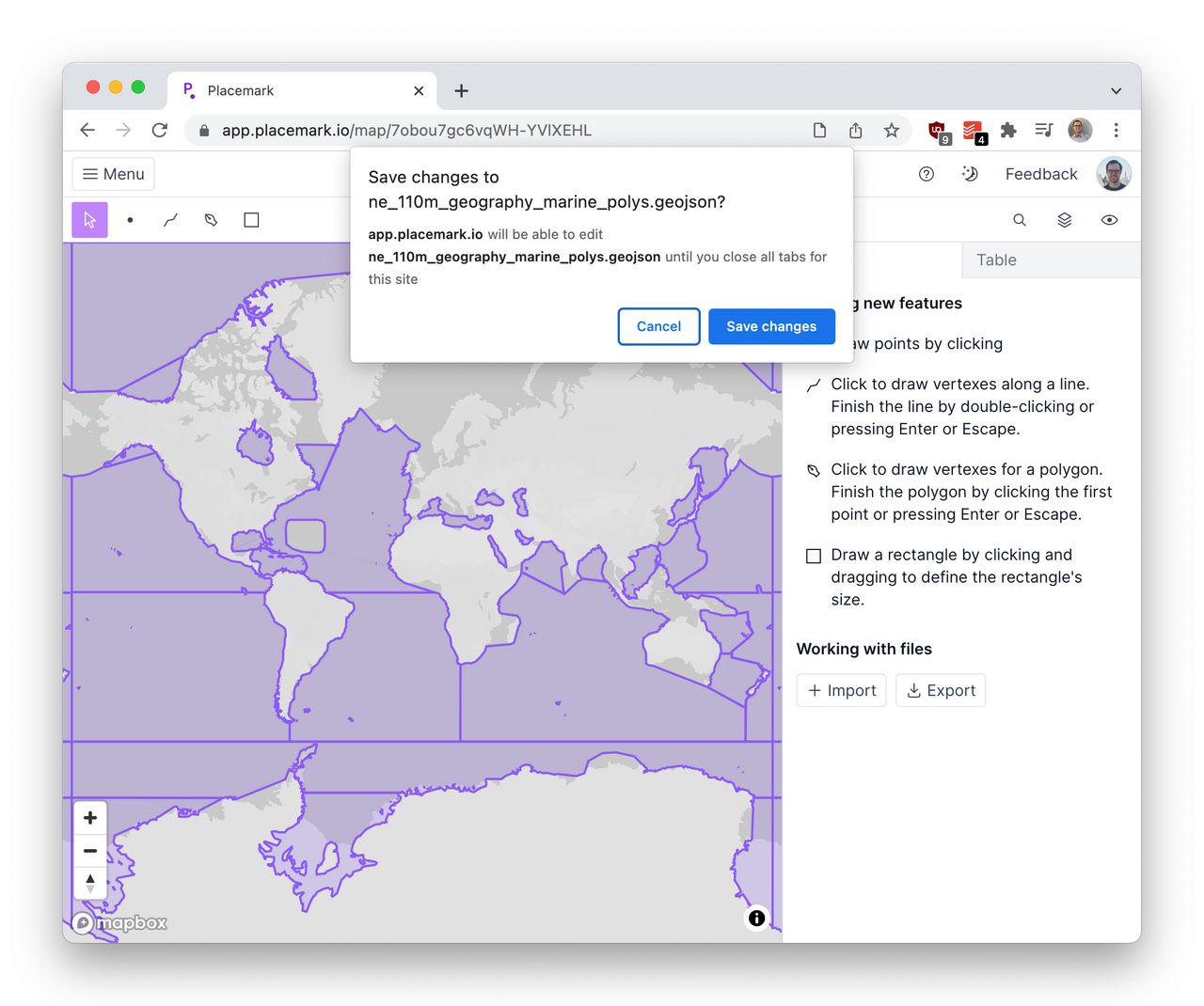
Task: Activate the Select cursor tool
Action: [x=89, y=219]
